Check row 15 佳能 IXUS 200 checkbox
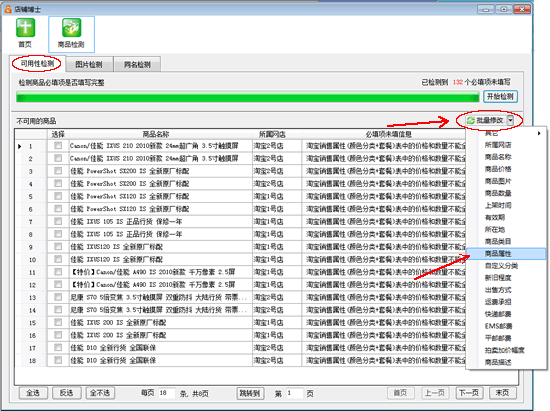This screenshot has width=550, height=411. pos(58,322)
